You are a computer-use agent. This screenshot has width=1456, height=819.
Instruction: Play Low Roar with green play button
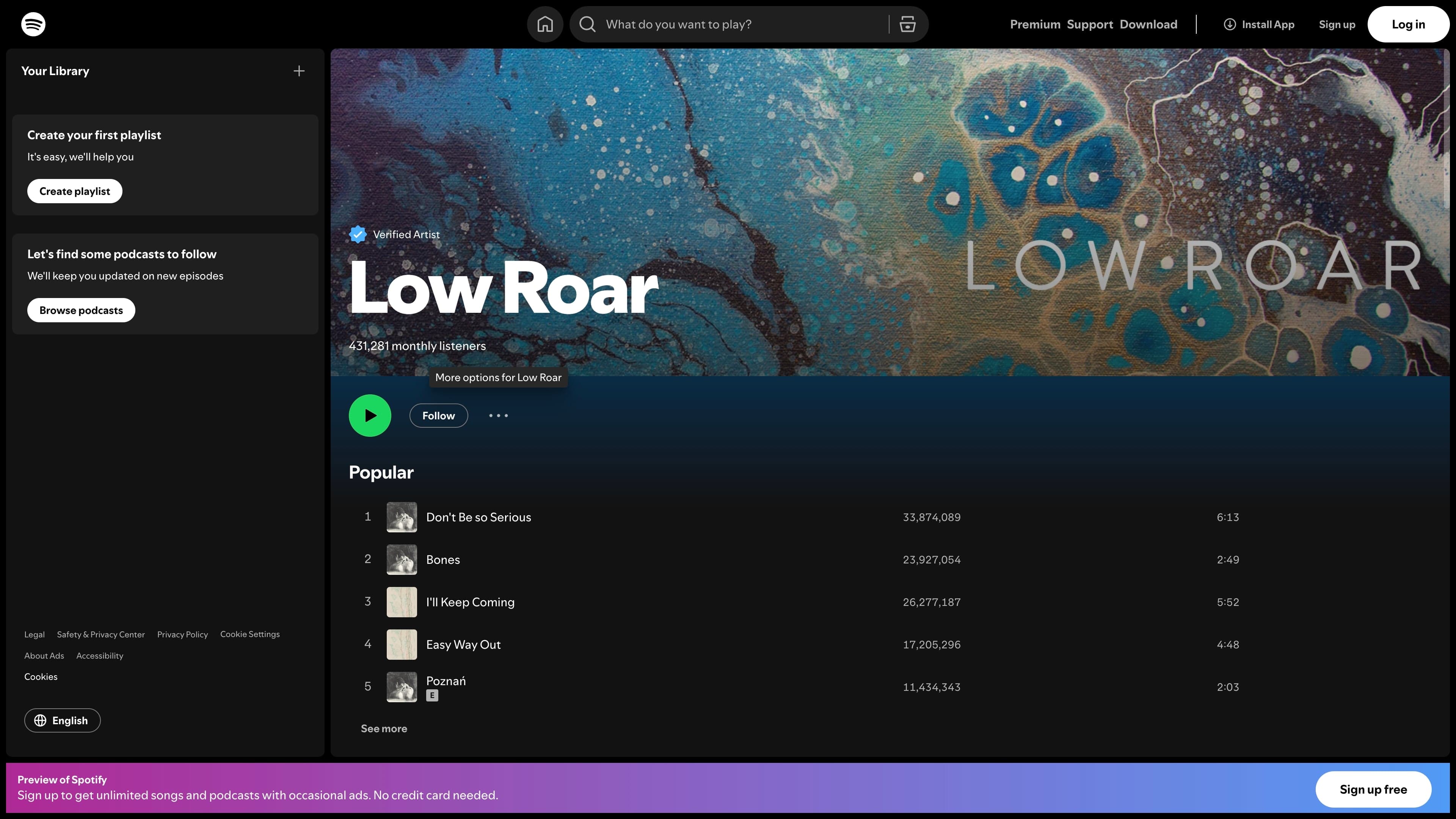(370, 416)
